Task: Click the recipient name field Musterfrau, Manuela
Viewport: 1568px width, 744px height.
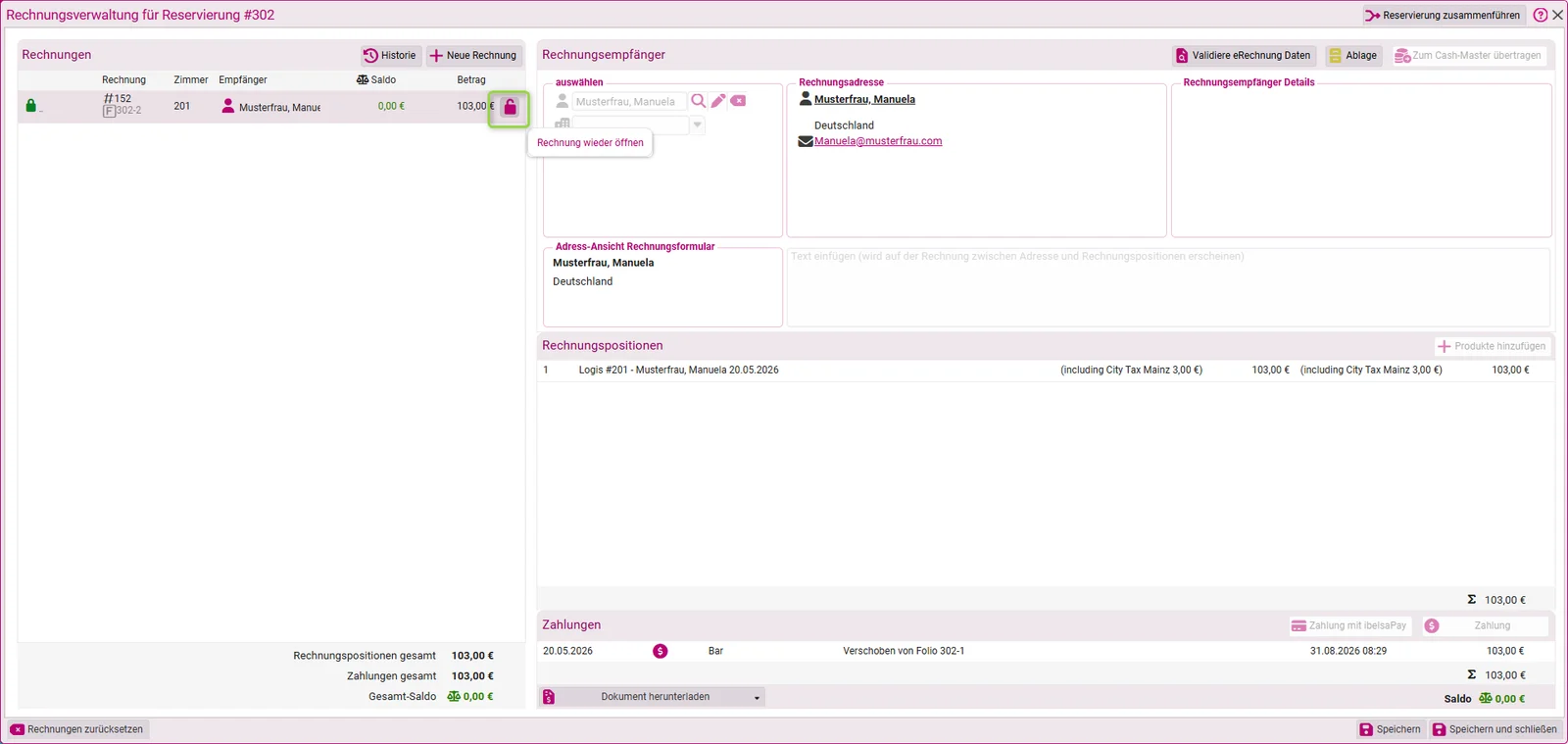Action: pyautogui.click(x=629, y=102)
